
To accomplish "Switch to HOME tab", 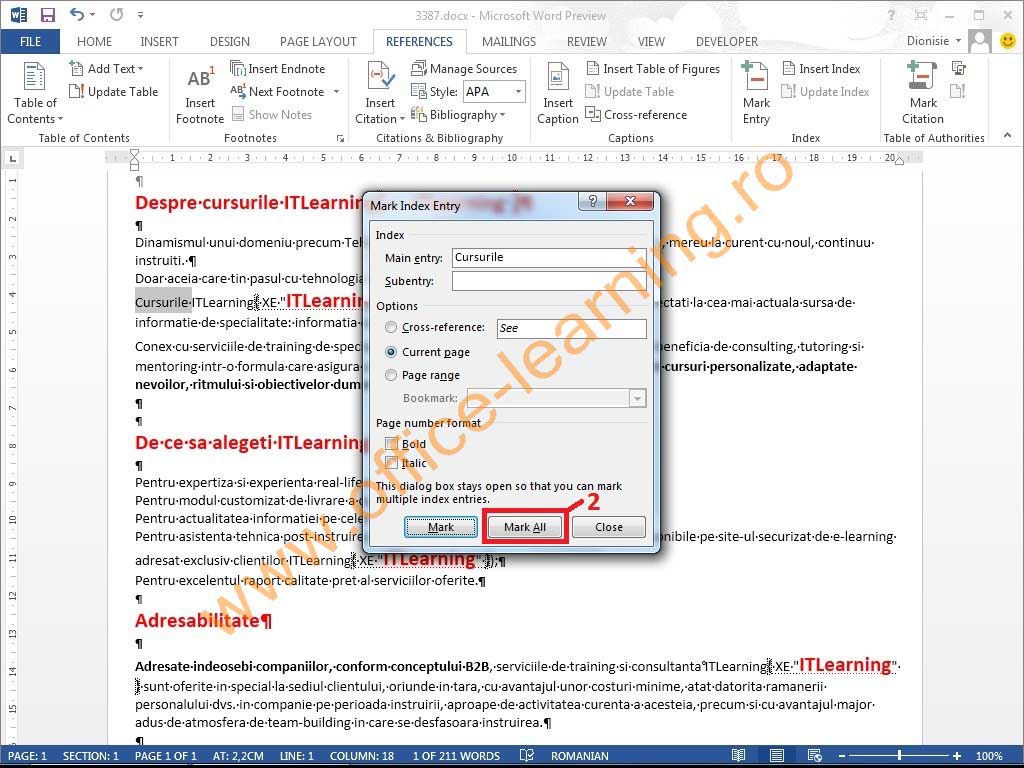I will [x=94, y=42].
